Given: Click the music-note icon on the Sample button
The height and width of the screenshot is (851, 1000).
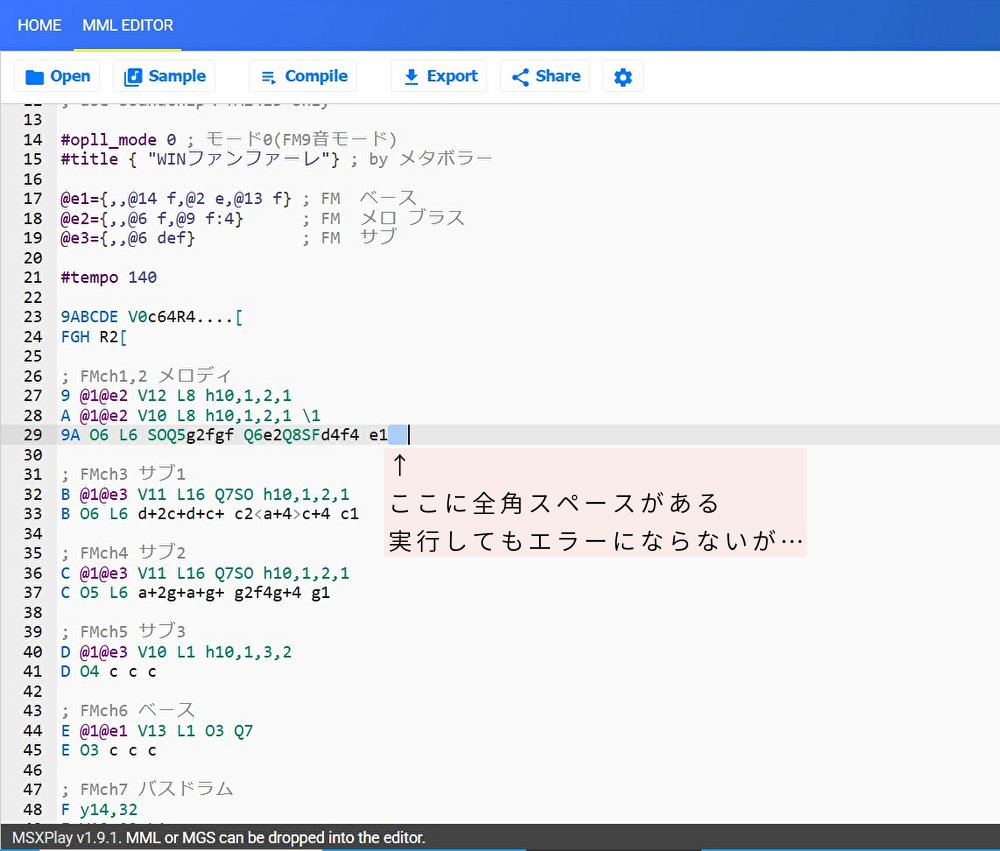Looking at the screenshot, I should tap(133, 77).
